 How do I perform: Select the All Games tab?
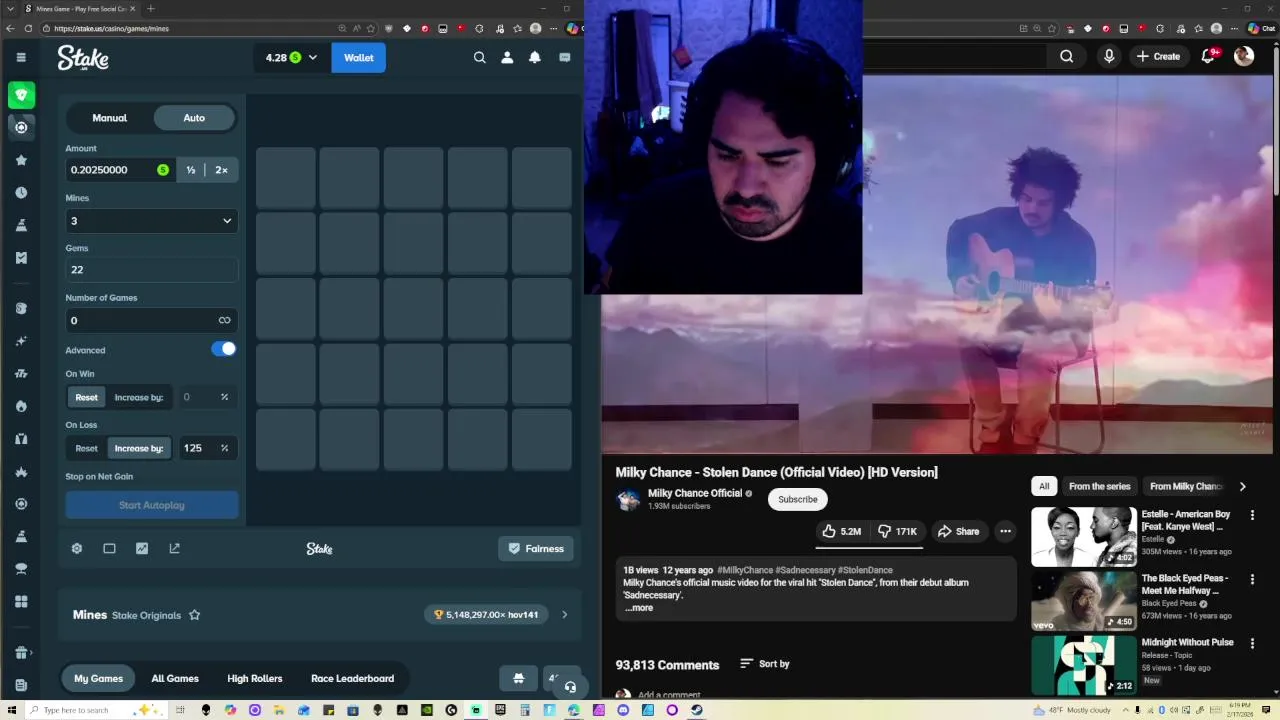pyautogui.click(x=175, y=678)
